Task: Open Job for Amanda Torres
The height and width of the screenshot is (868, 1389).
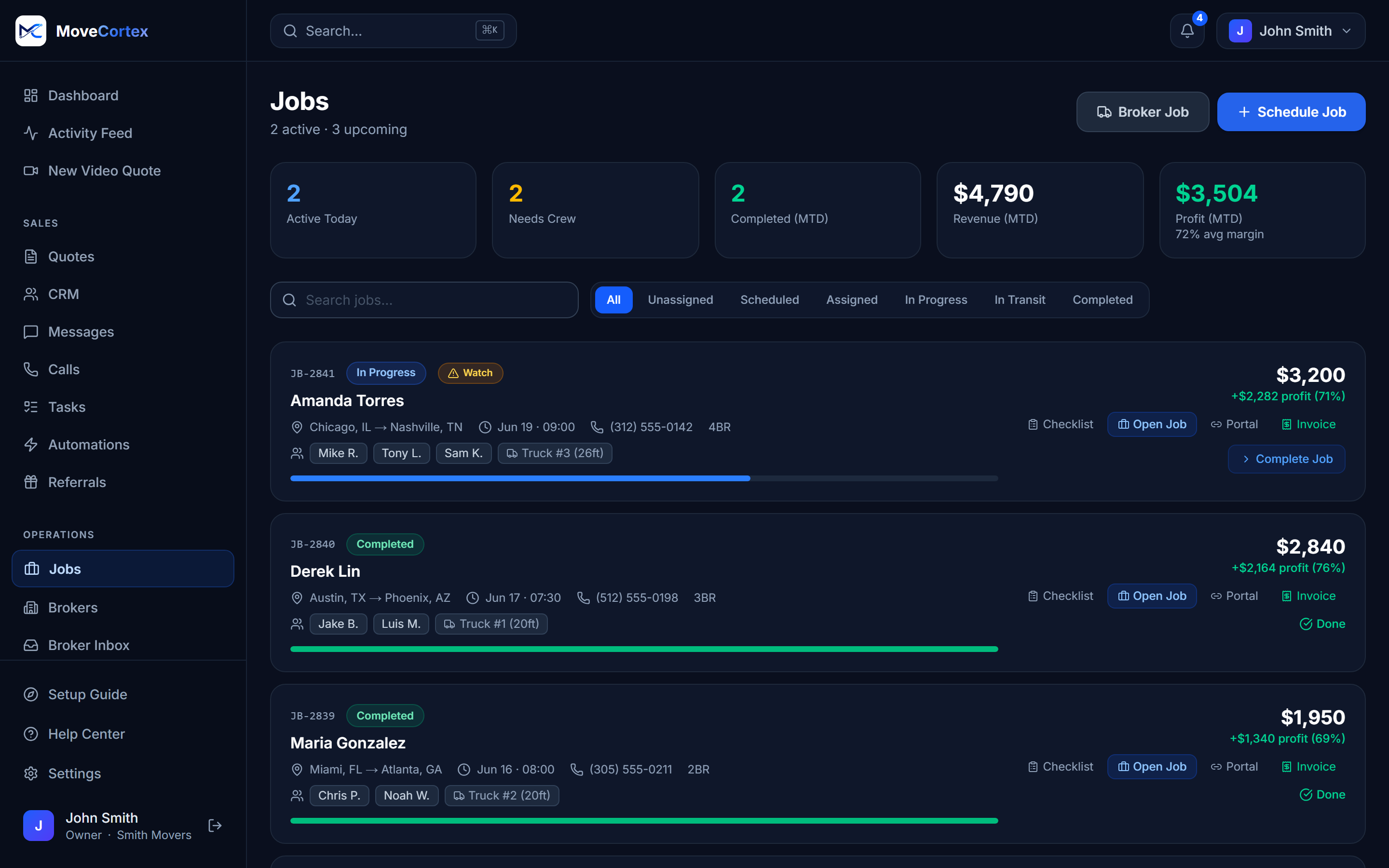Action: click(1151, 424)
